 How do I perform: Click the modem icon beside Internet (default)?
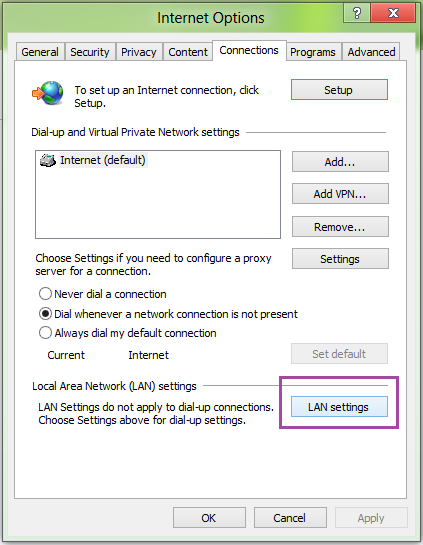coord(48,160)
